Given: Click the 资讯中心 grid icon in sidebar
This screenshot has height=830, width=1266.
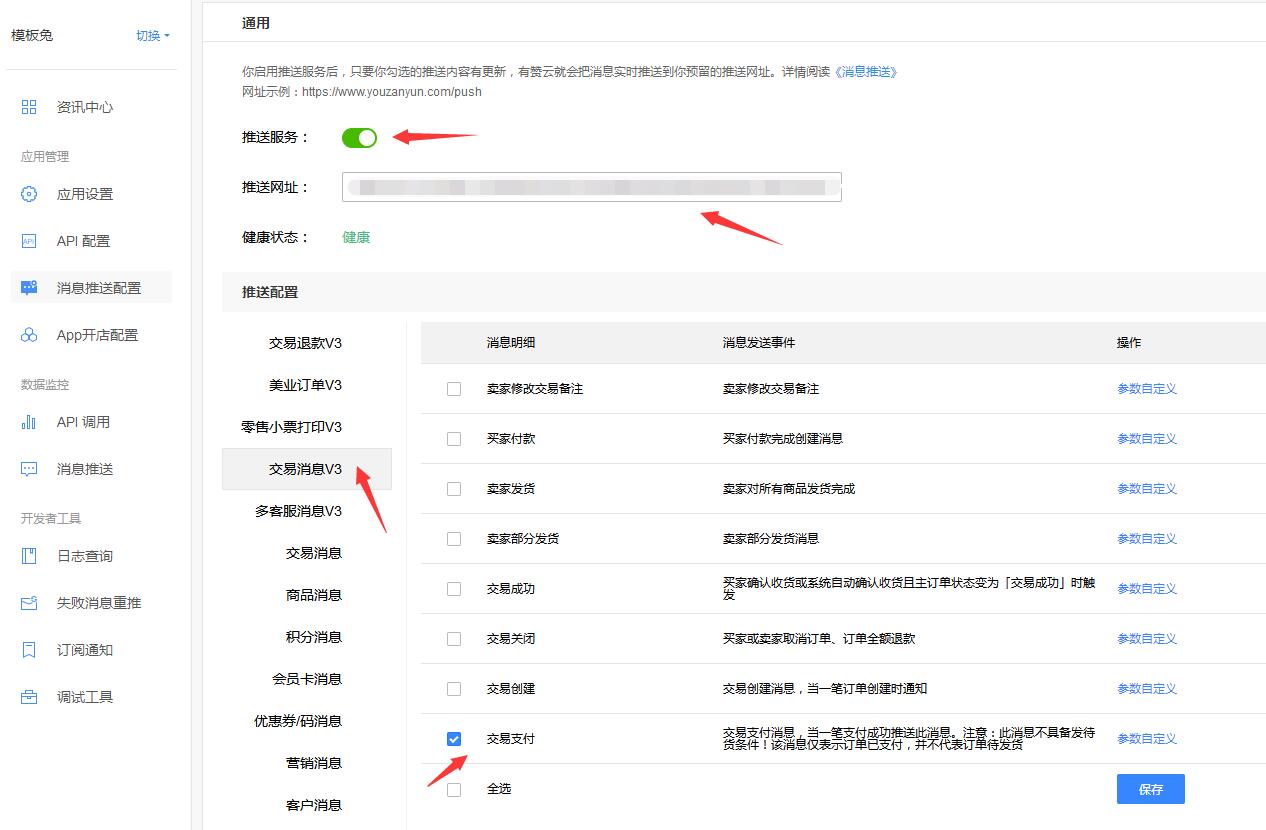Looking at the screenshot, I should point(29,107).
